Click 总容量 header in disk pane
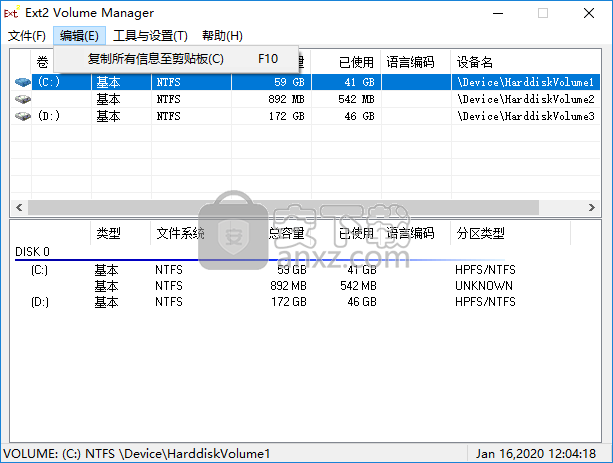Screen dimensions: 613x463 pyautogui.click(x=286, y=233)
